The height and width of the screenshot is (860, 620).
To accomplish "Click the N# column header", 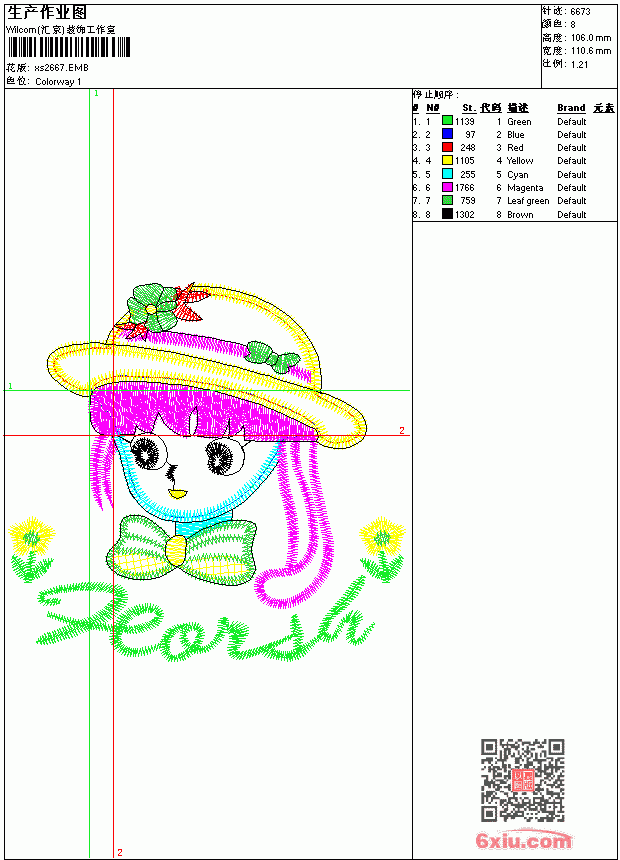I will (432, 108).
